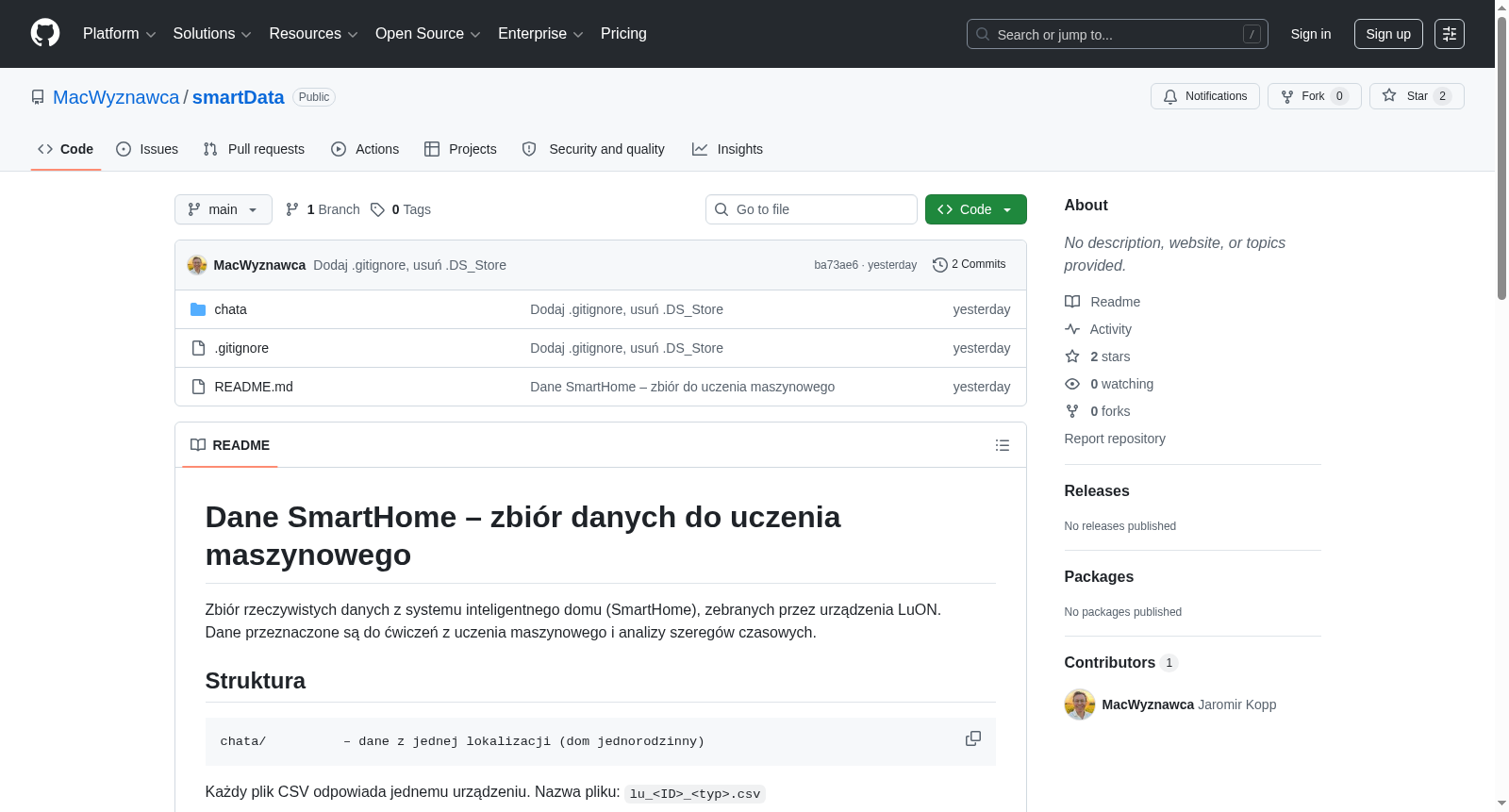
Task: Expand the Platform menu
Action: tap(120, 34)
